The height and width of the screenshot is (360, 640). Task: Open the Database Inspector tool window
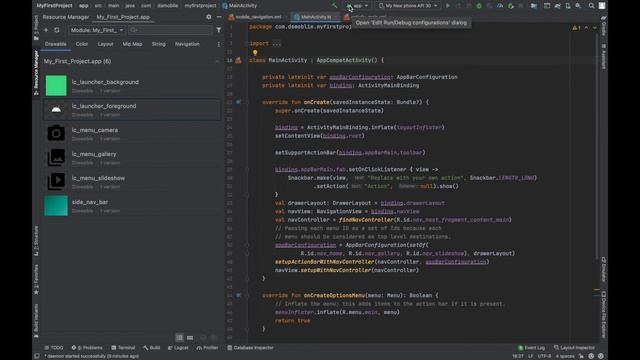pyautogui.click(x=251, y=348)
